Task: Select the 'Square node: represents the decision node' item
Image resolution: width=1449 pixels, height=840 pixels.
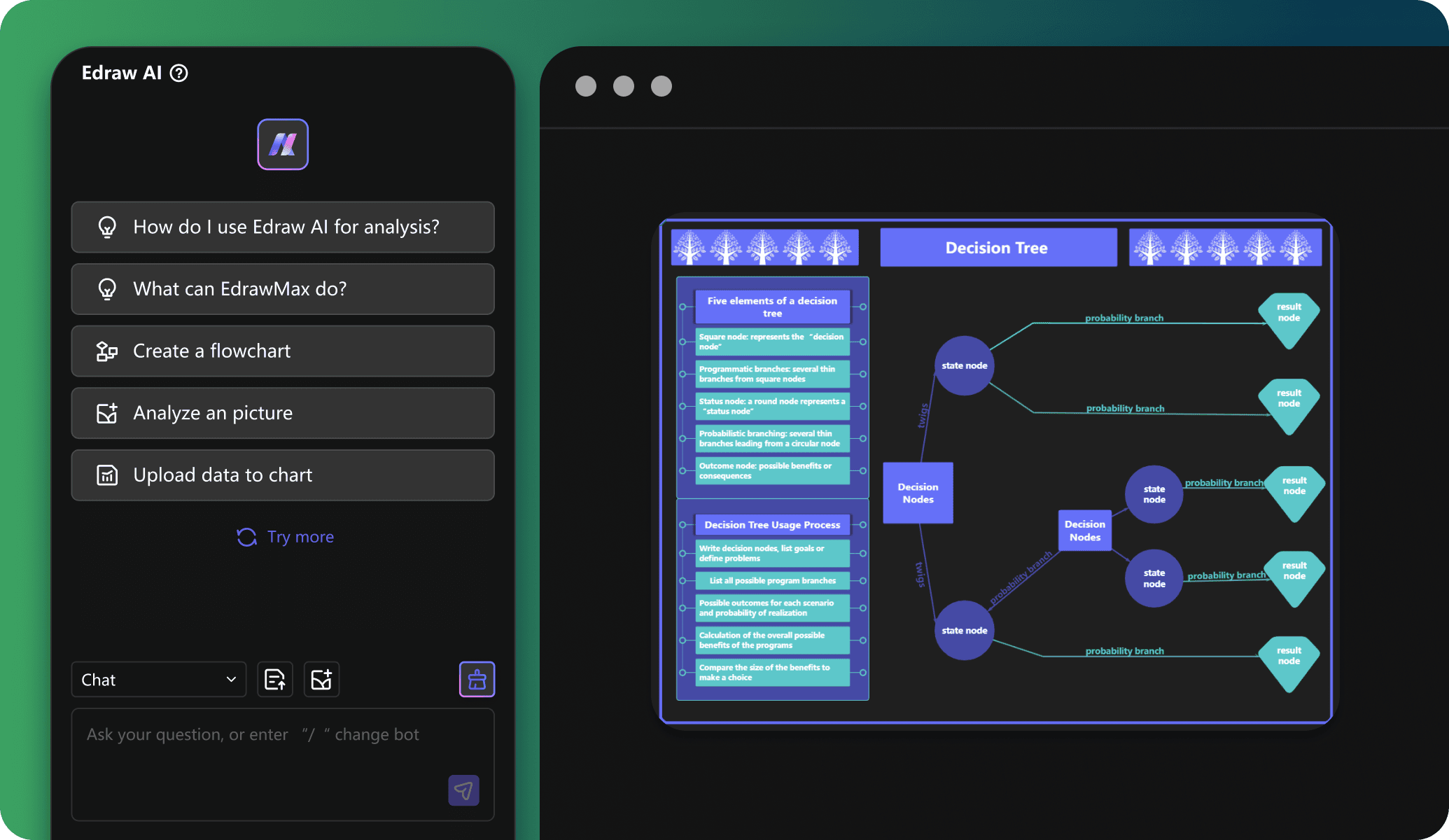Action: coord(772,342)
